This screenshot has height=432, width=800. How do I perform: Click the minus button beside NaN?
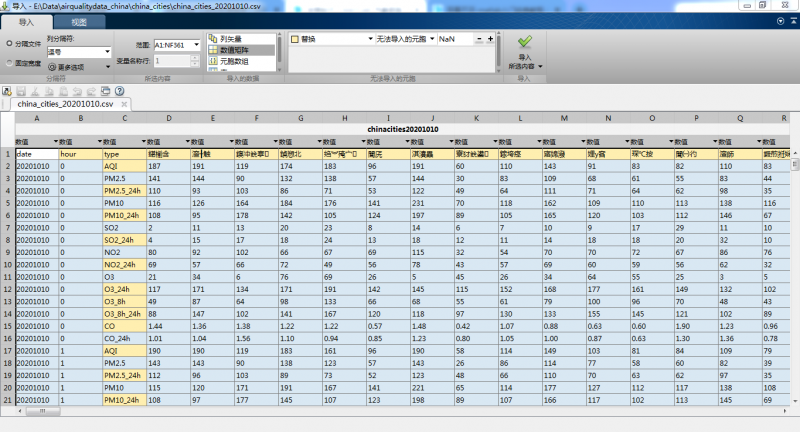point(478,39)
